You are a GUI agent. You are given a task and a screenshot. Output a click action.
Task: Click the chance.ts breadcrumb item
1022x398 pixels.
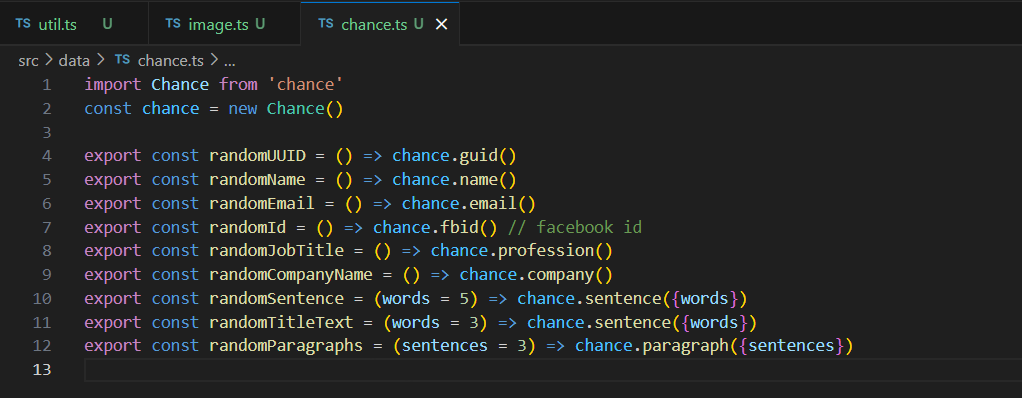[x=171, y=61]
